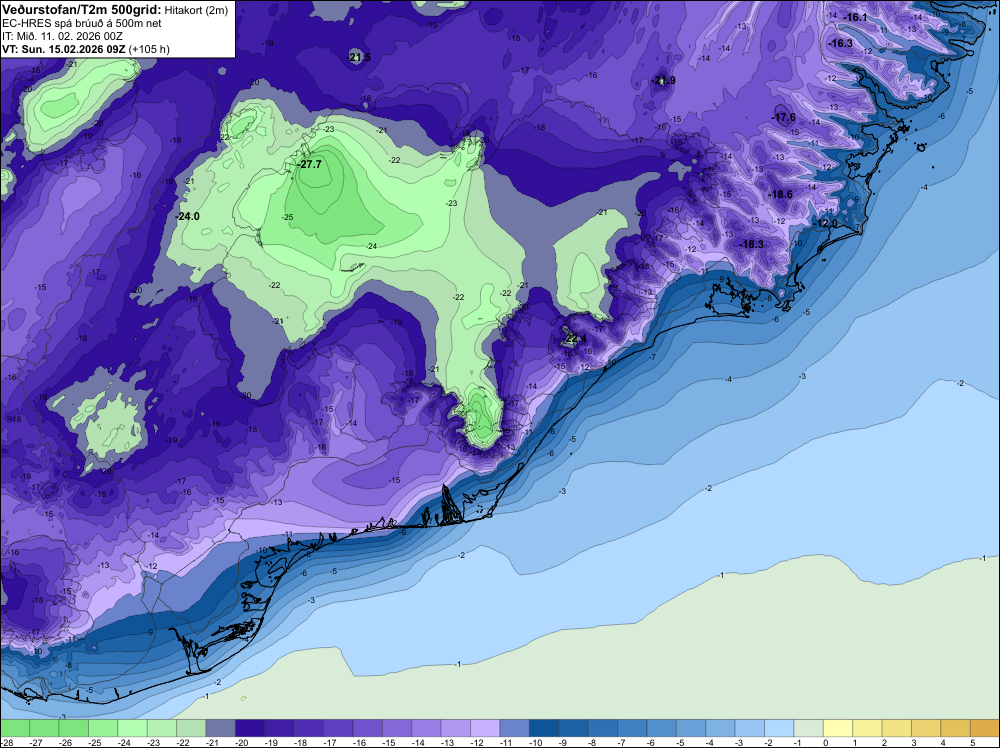
Task: Click the -12 pale violet legend swatch
Action: 485,728
